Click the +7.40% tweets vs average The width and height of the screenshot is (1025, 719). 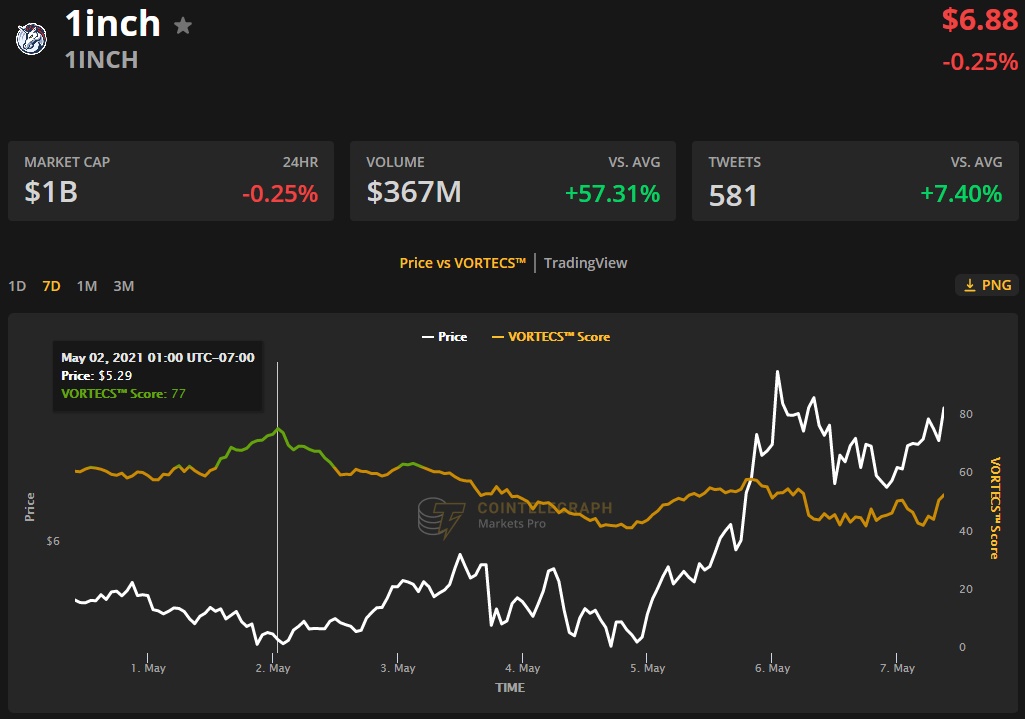tap(961, 193)
